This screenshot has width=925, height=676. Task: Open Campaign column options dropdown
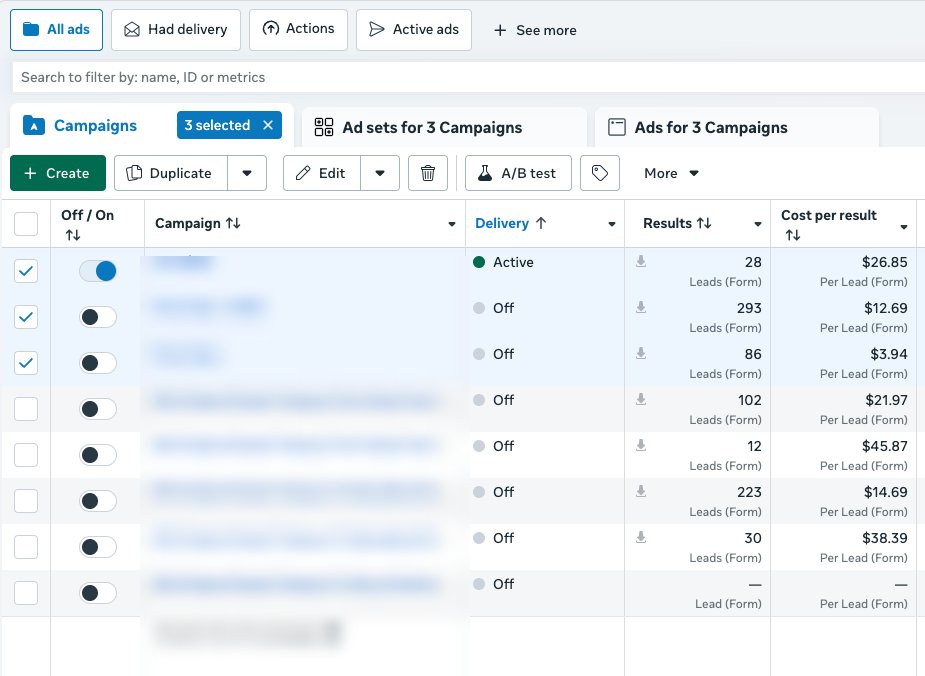[x=452, y=224]
